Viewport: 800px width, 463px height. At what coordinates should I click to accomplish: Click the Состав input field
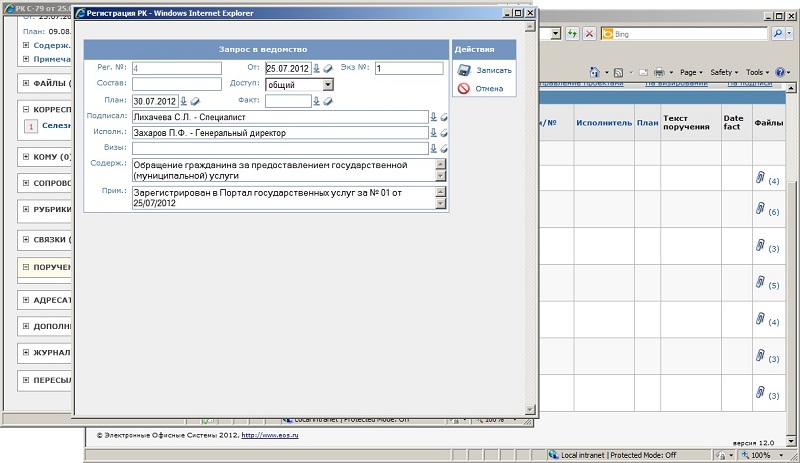pos(175,84)
